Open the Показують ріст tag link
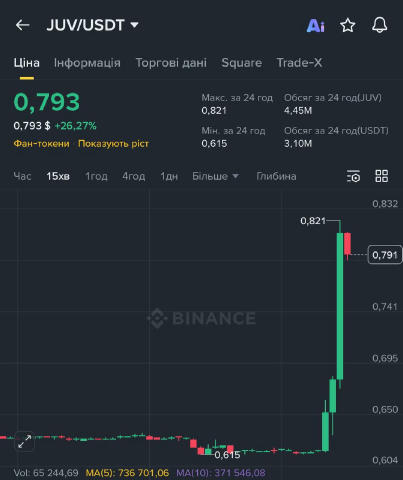Screen dimensions: 403x480 (x=113, y=144)
